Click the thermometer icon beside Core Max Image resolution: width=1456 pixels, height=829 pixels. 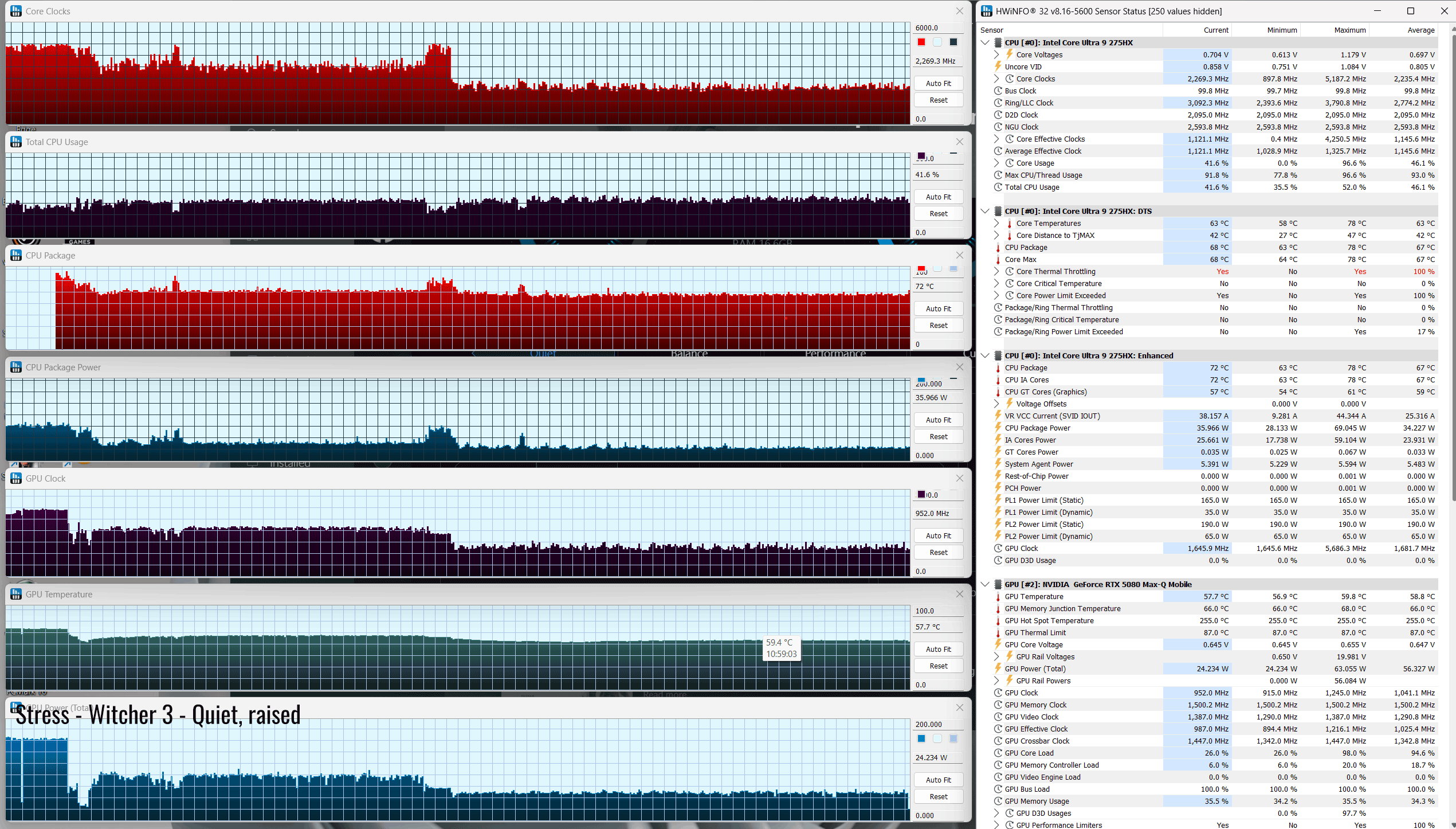click(x=998, y=259)
